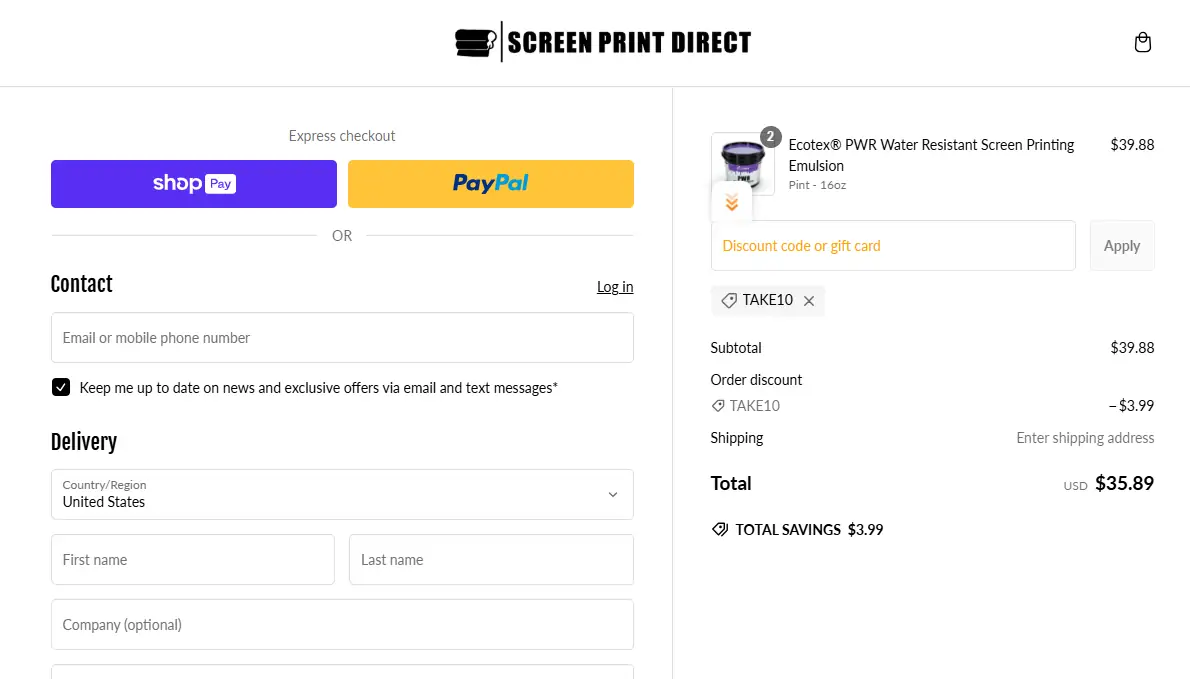Screen dimensions: 1190x679
Task: Click the product quantity badge showing 2
Action: click(x=770, y=137)
